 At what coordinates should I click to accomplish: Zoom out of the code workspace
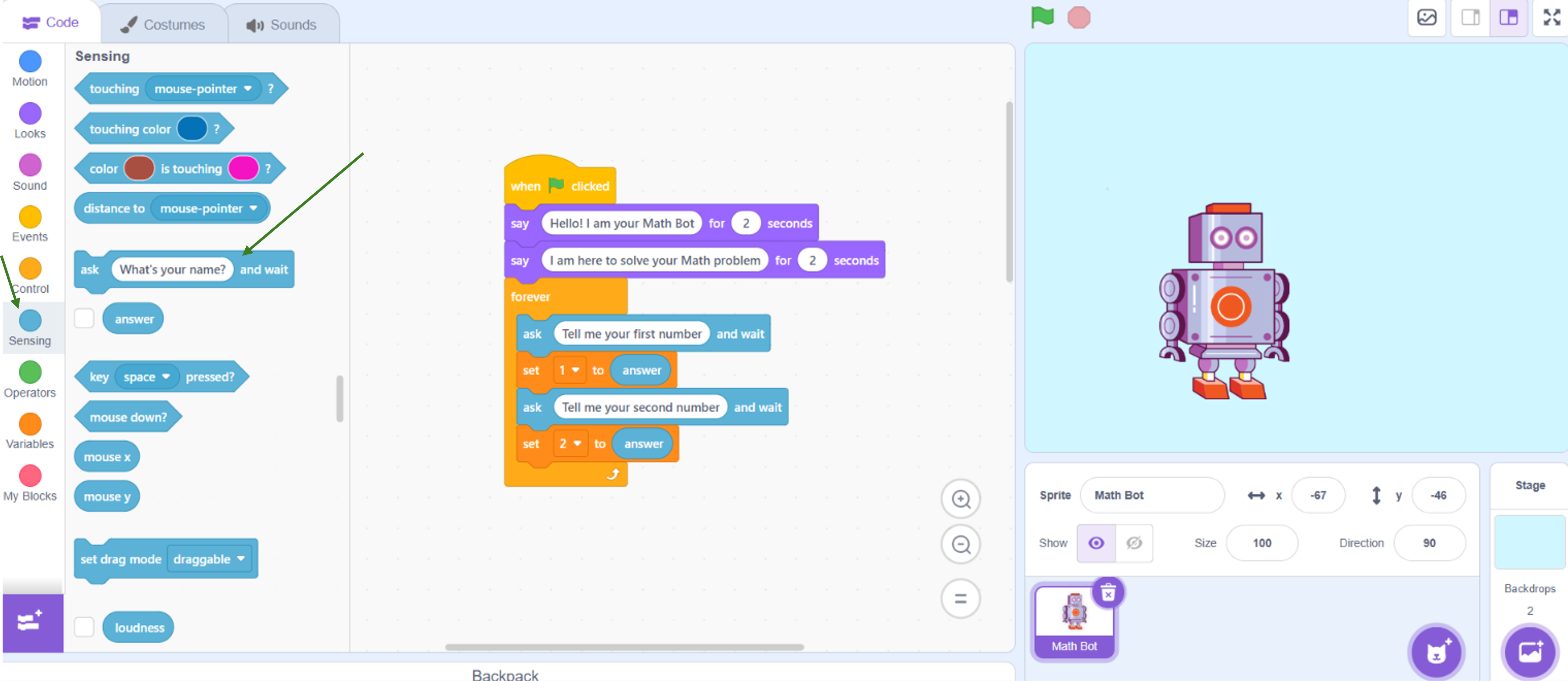961,544
